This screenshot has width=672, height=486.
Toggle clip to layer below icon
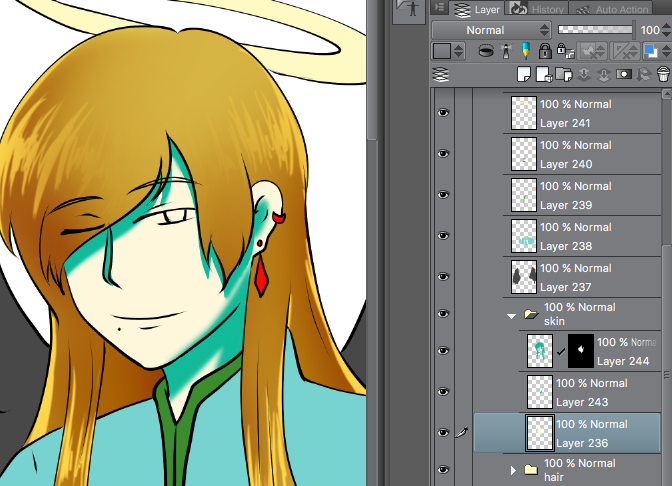[x=486, y=51]
